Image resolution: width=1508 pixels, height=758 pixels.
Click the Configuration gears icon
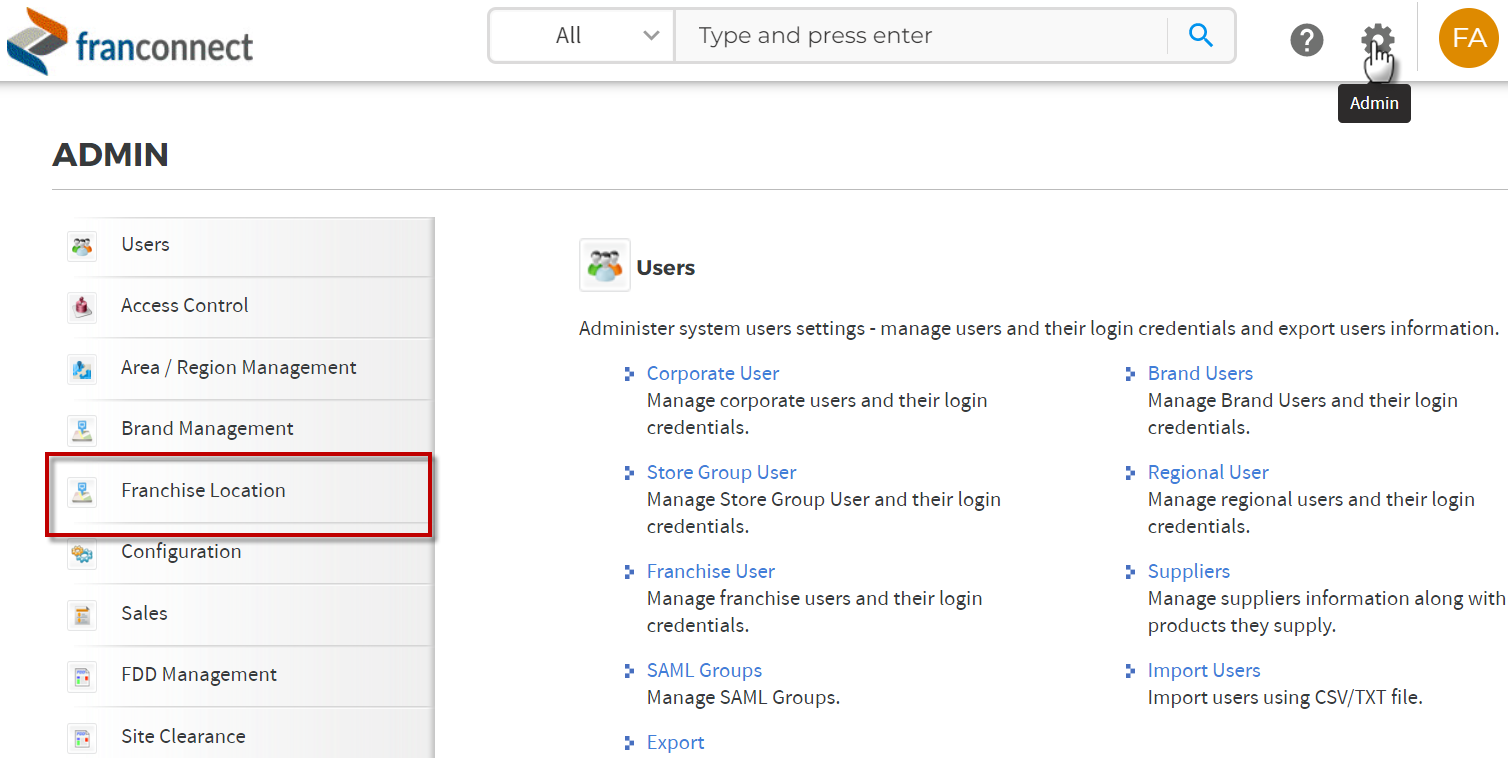[82, 552]
